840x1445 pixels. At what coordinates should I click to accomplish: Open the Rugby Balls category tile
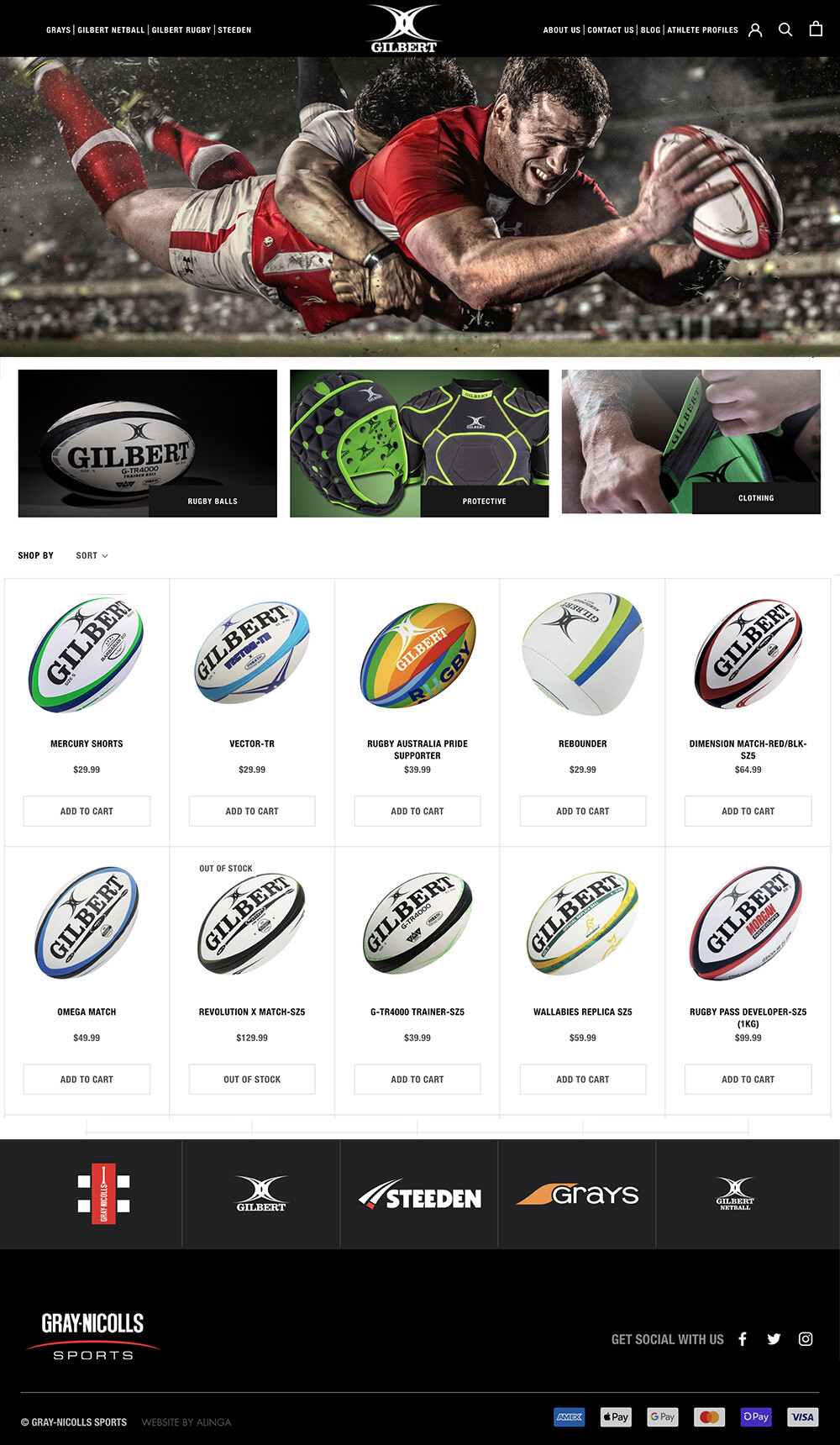[148, 444]
